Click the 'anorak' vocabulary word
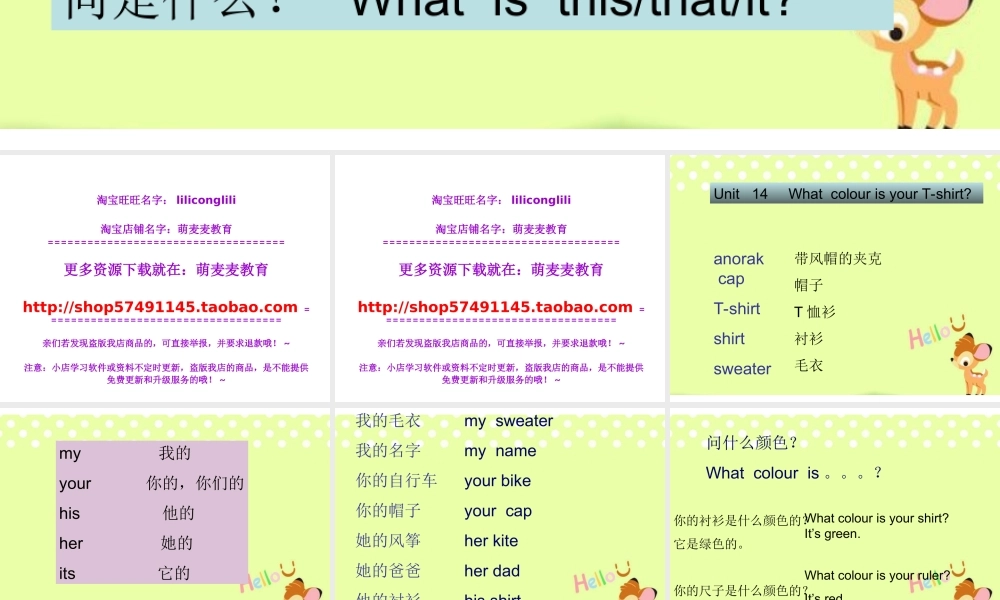This screenshot has width=1000, height=600. pyautogui.click(x=737, y=258)
